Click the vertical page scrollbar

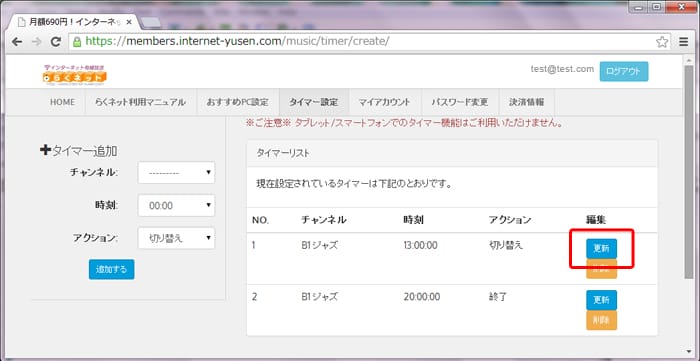(689, 172)
